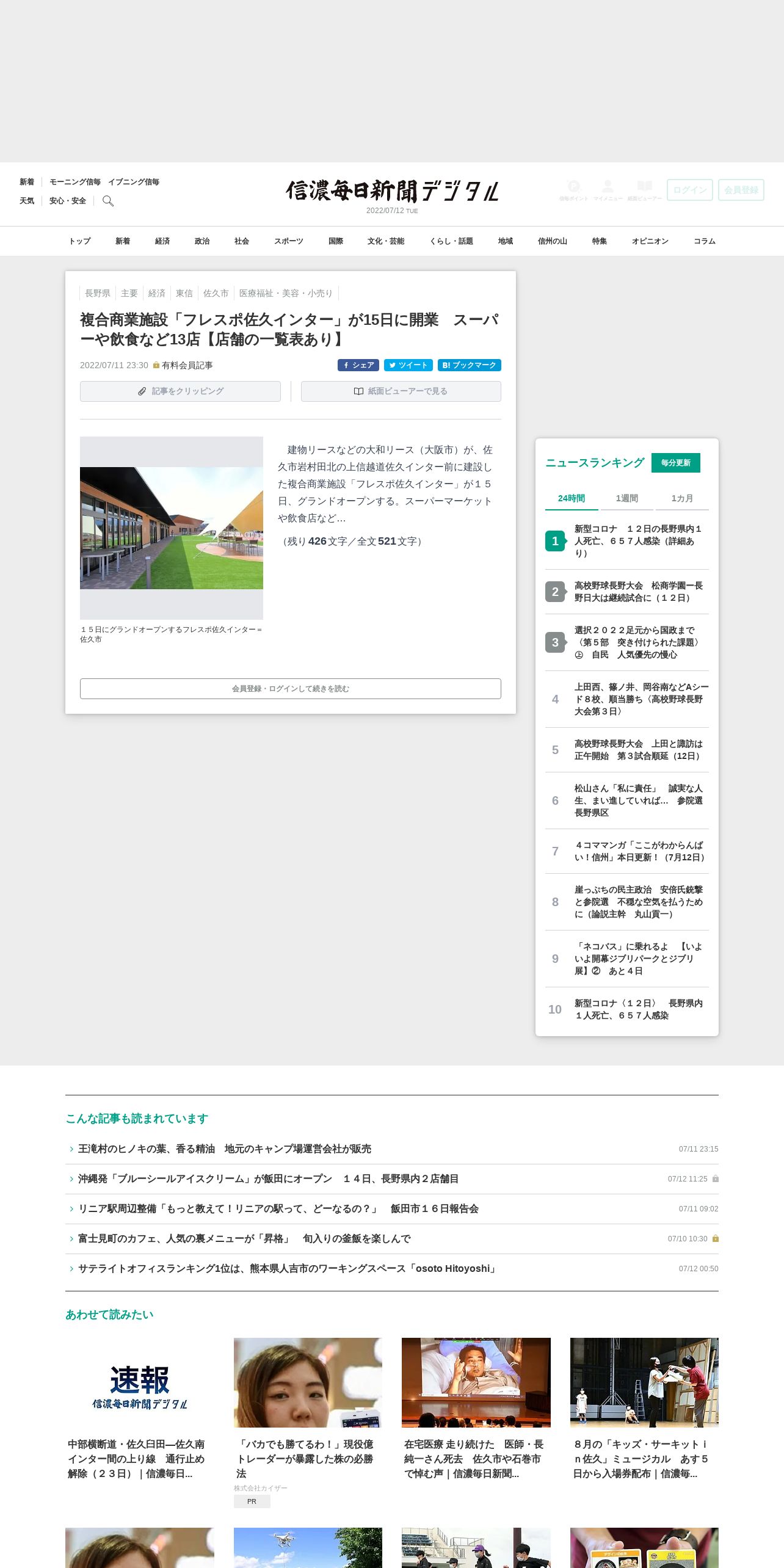Screen dimensions: 784x1568
Task: Open the 紙面ビューアー book icon in header
Action: click(x=644, y=190)
